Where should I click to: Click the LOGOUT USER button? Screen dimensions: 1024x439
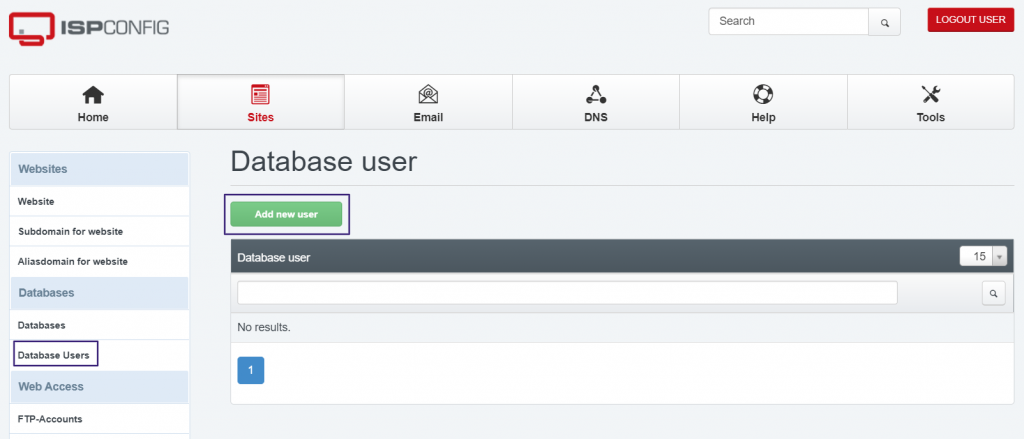(970, 20)
